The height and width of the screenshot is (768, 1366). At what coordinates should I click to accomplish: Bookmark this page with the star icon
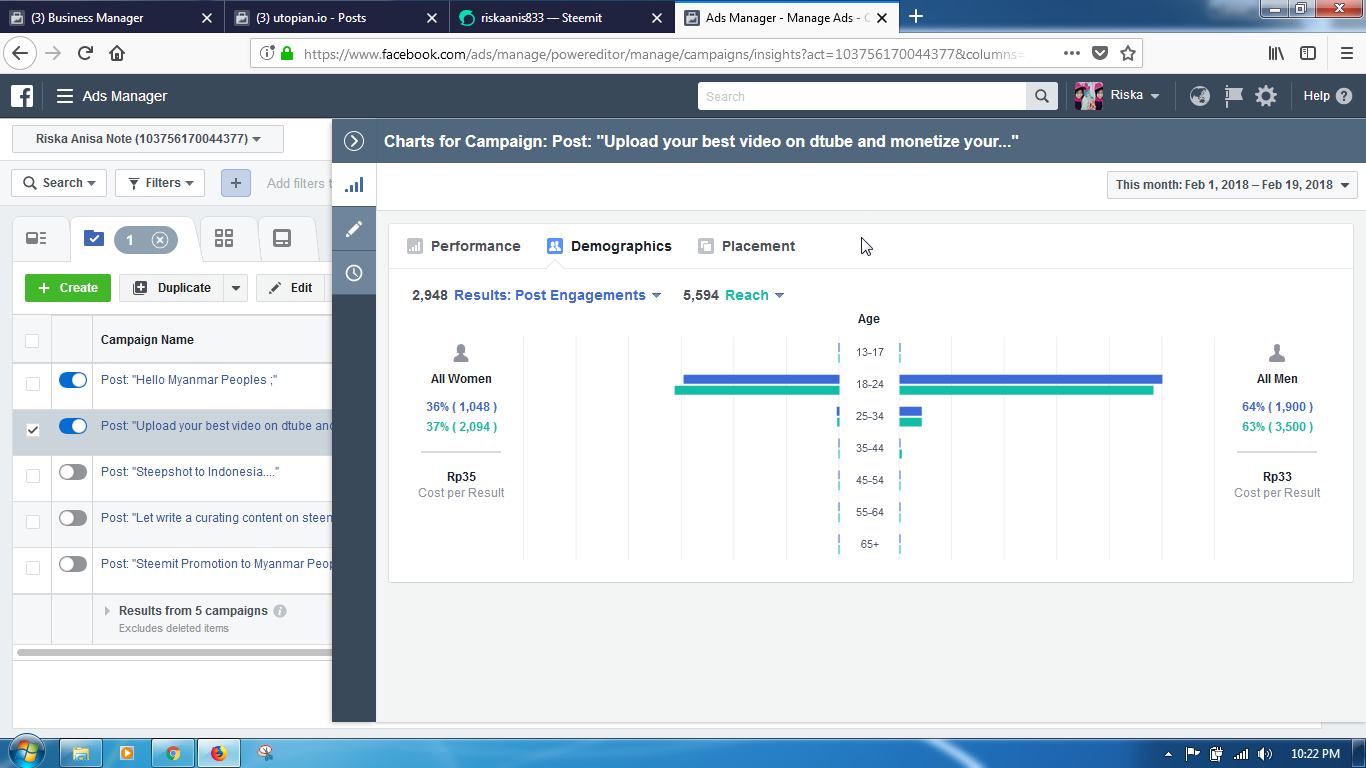coord(1128,53)
